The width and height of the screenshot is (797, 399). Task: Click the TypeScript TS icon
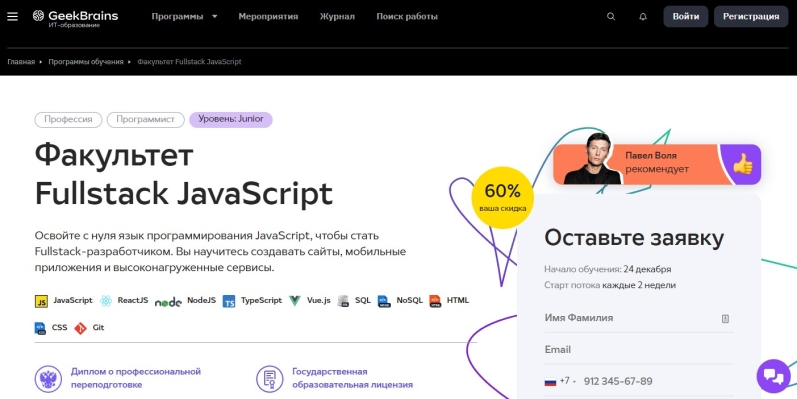pos(229,301)
